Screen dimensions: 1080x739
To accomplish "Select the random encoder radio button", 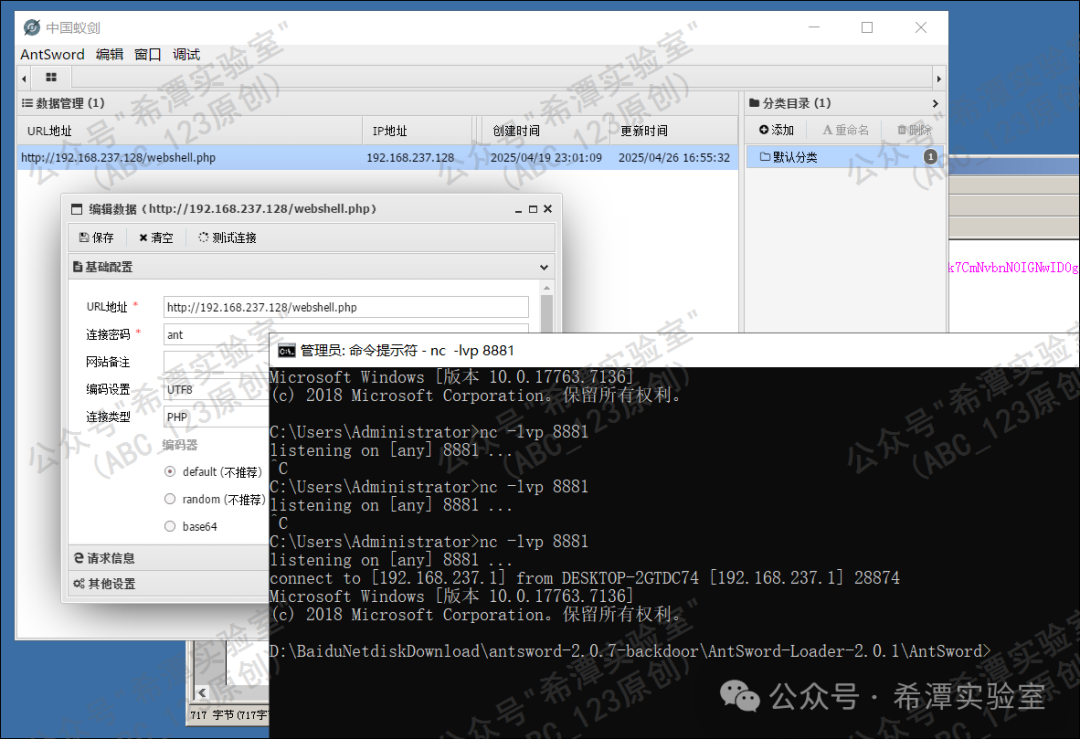I will (x=170, y=499).
